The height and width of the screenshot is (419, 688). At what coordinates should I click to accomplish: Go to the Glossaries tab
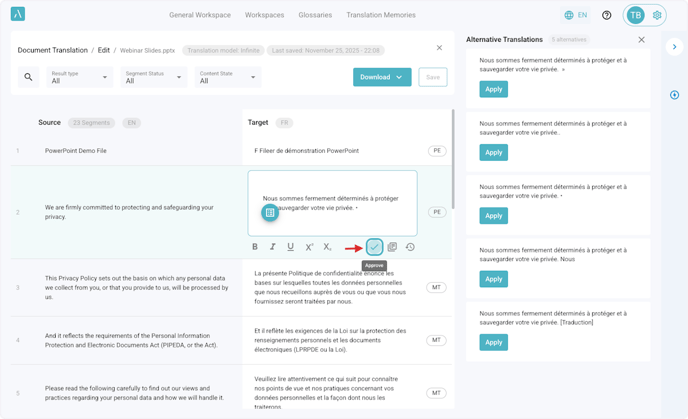click(315, 15)
